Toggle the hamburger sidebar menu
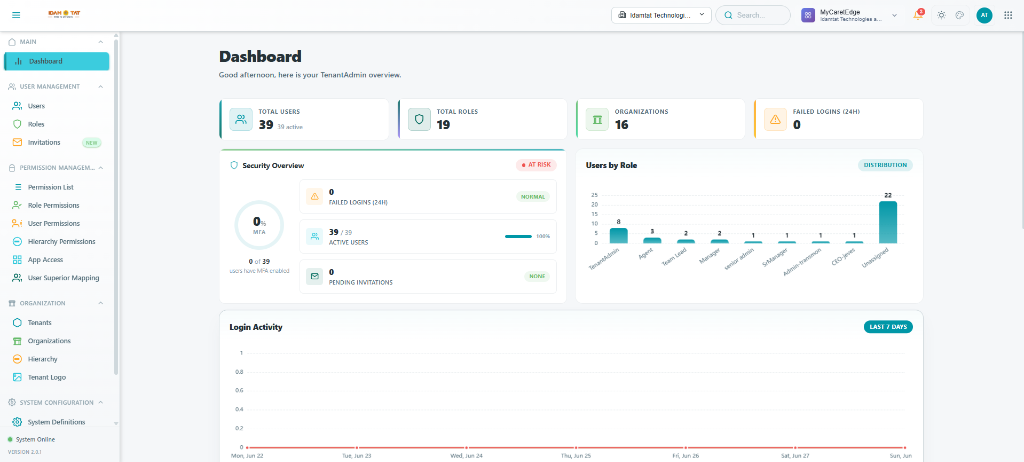 (16, 15)
